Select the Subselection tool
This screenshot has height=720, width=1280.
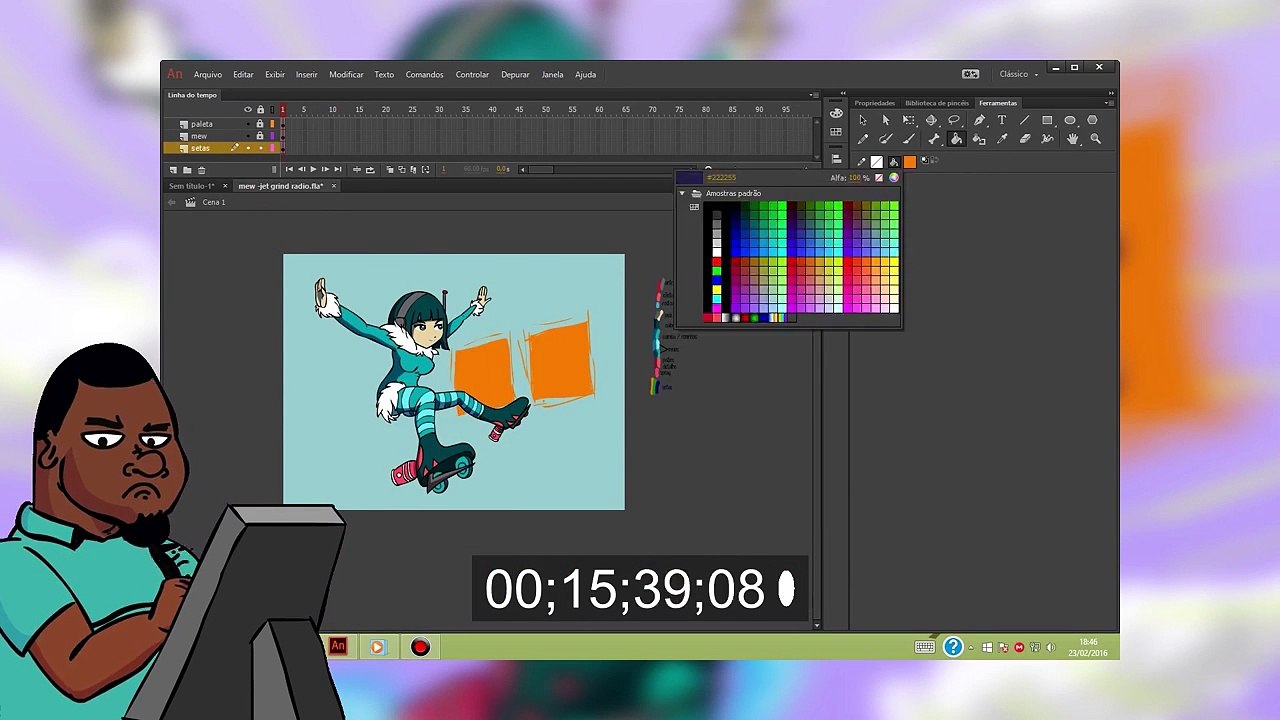pos(886,120)
